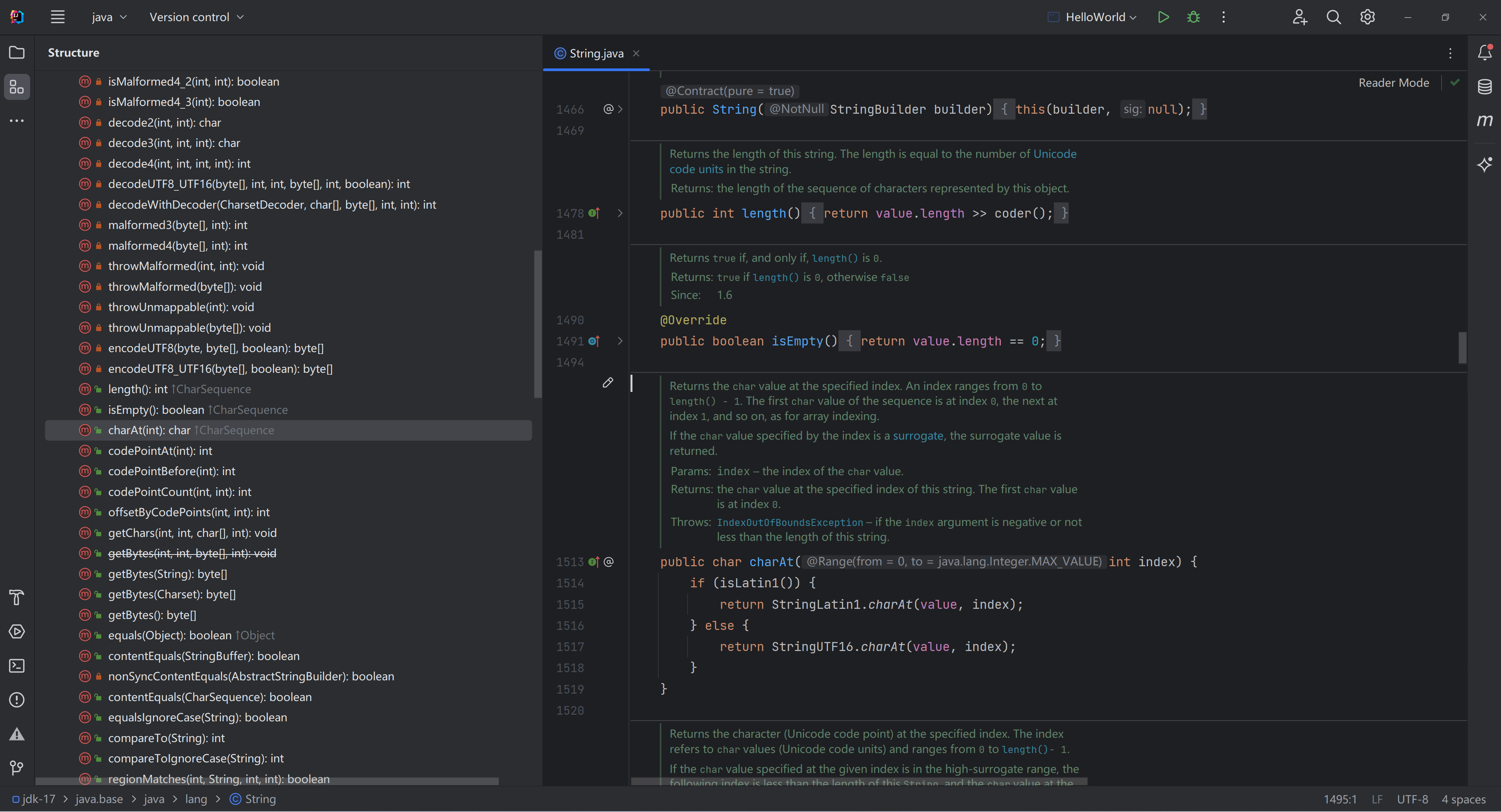1501x812 pixels.
Task: Open the Build hammer tool window
Action: [x=17, y=597]
